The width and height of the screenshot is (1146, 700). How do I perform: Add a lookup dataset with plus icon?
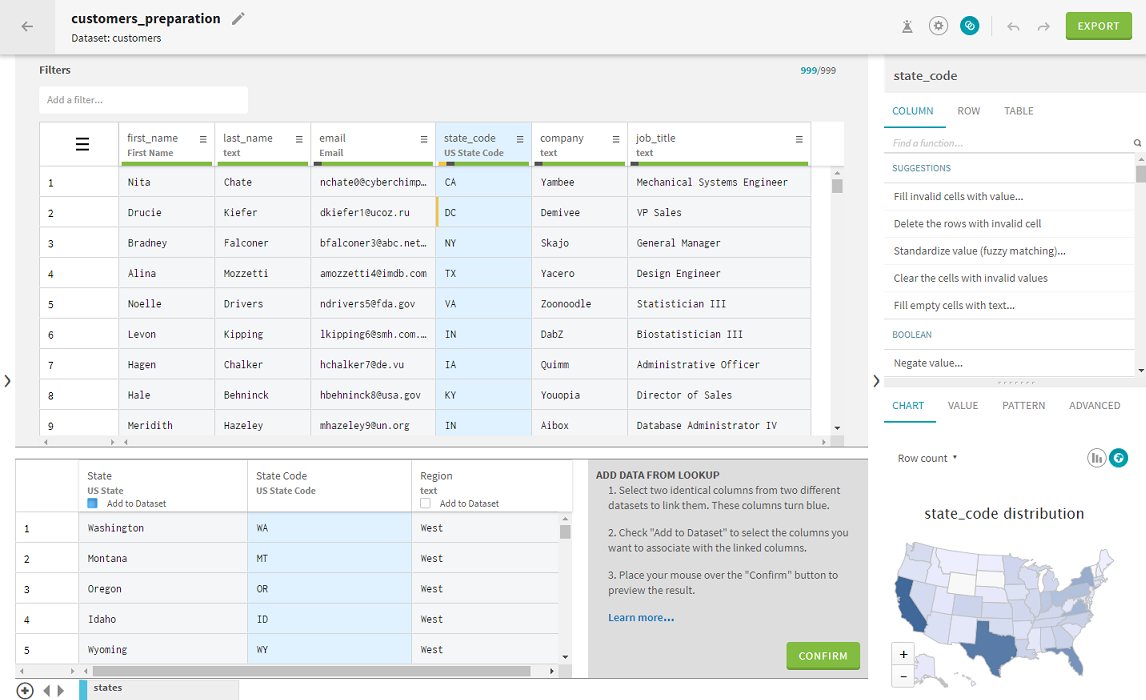click(x=25, y=690)
